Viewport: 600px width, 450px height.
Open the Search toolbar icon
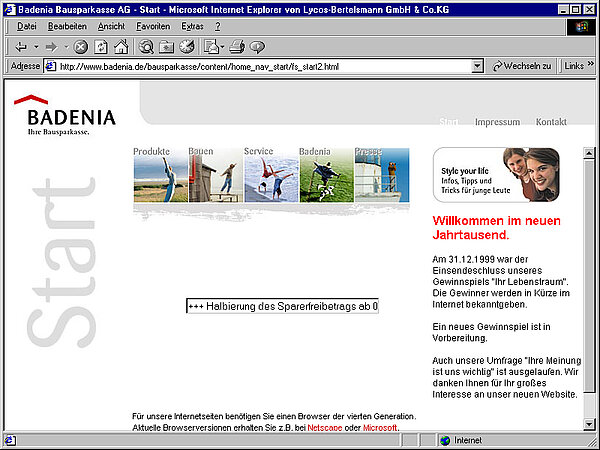point(146,47)
